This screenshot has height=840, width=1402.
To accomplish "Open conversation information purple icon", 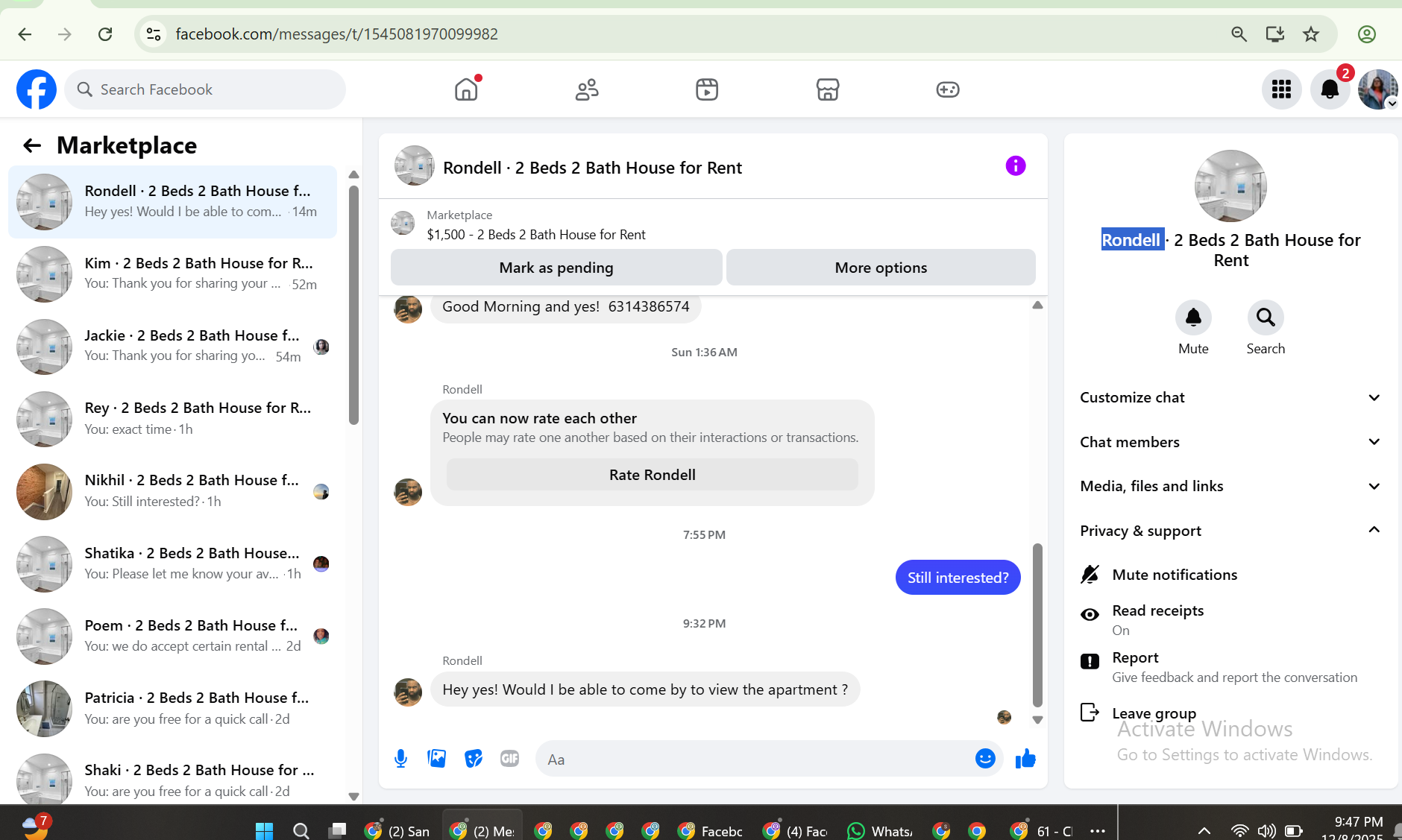I will pos(1016,165).
